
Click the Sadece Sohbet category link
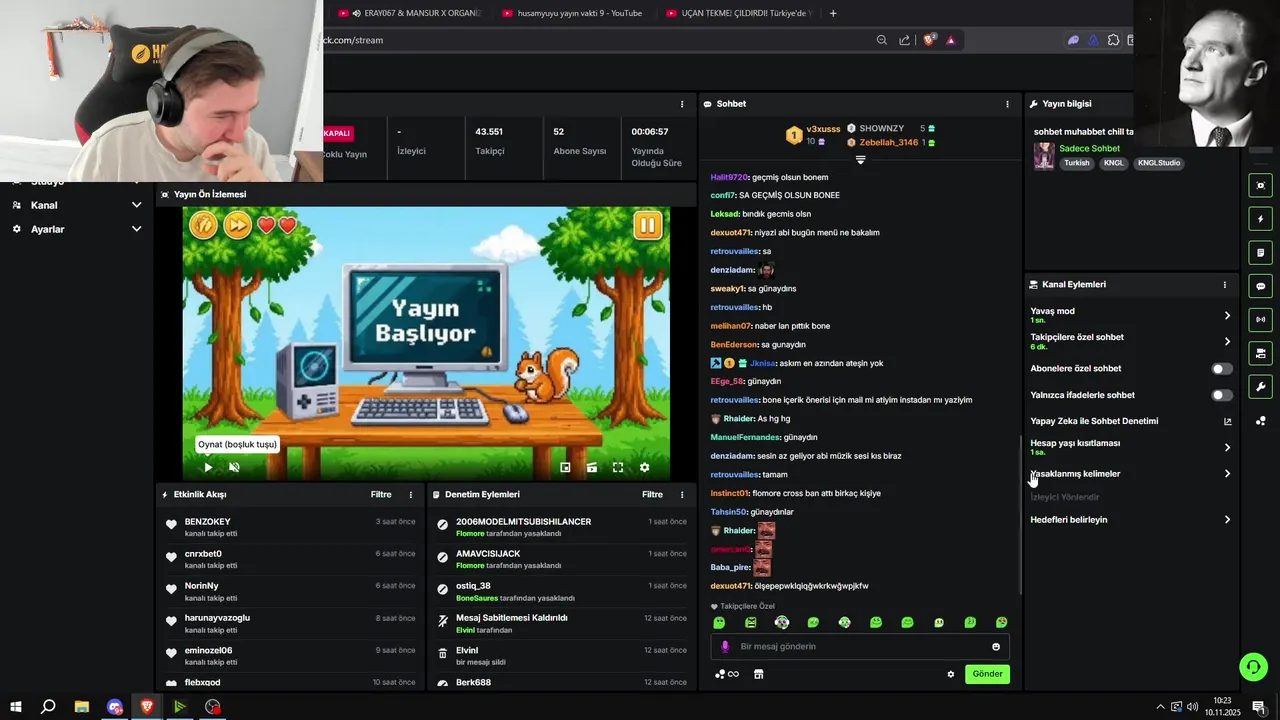[1089, 149]
